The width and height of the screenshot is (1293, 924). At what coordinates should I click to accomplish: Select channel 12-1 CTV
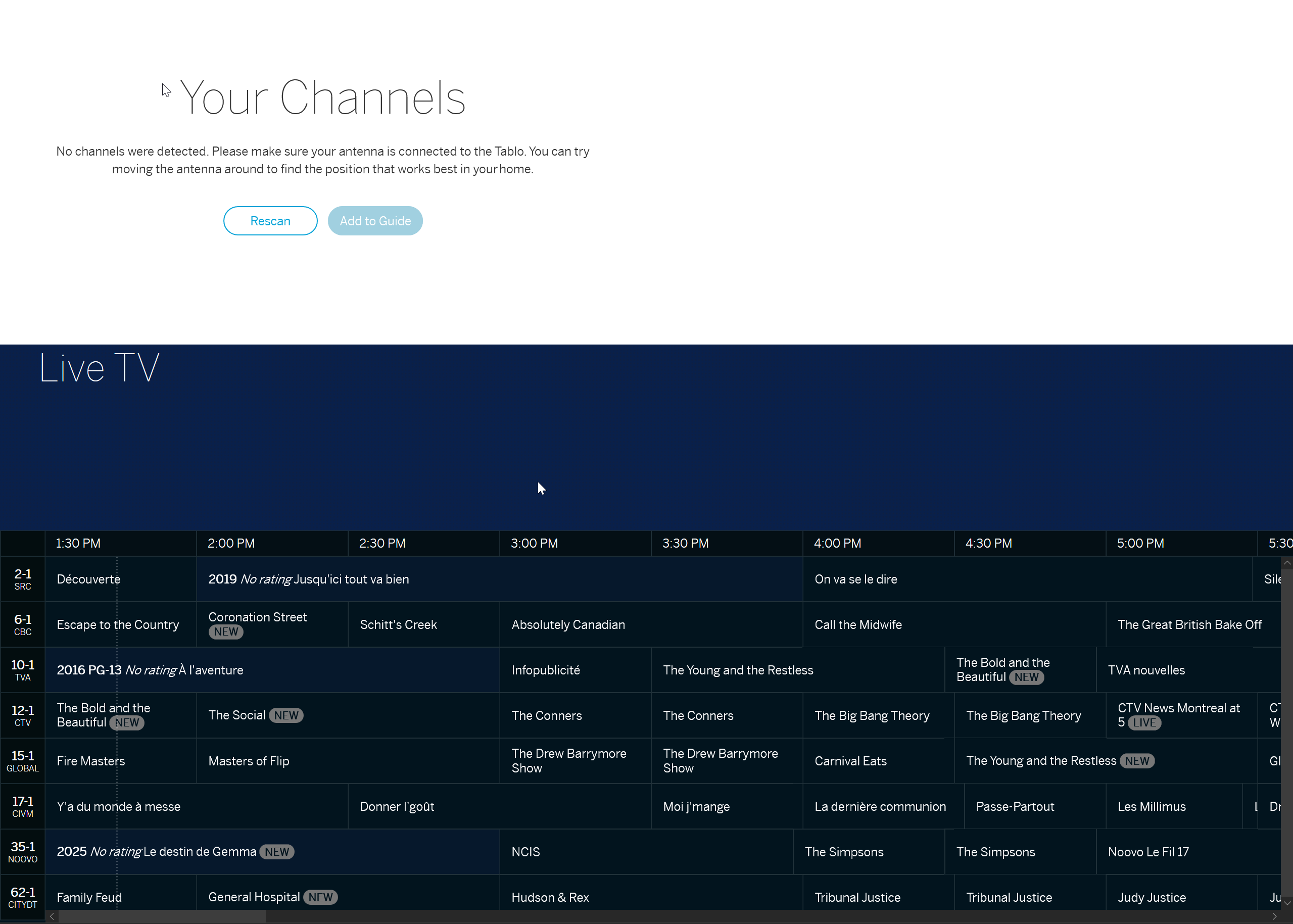[x=23, y=716]
